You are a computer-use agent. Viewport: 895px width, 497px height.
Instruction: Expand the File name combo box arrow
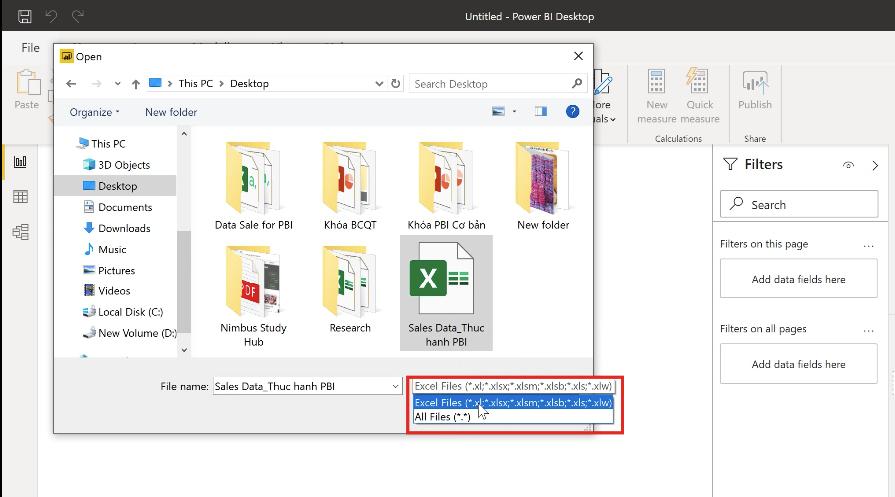point(395,386)
